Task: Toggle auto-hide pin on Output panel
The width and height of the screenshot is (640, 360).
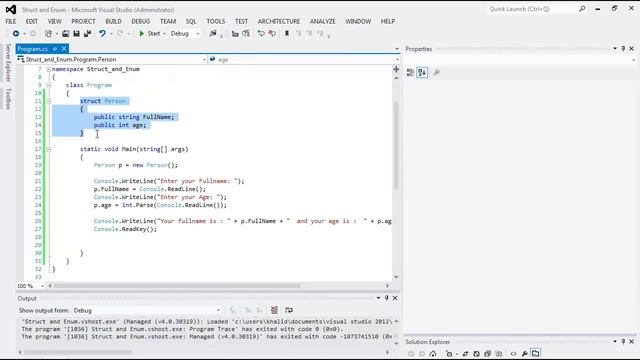Action: pos(386,298)
